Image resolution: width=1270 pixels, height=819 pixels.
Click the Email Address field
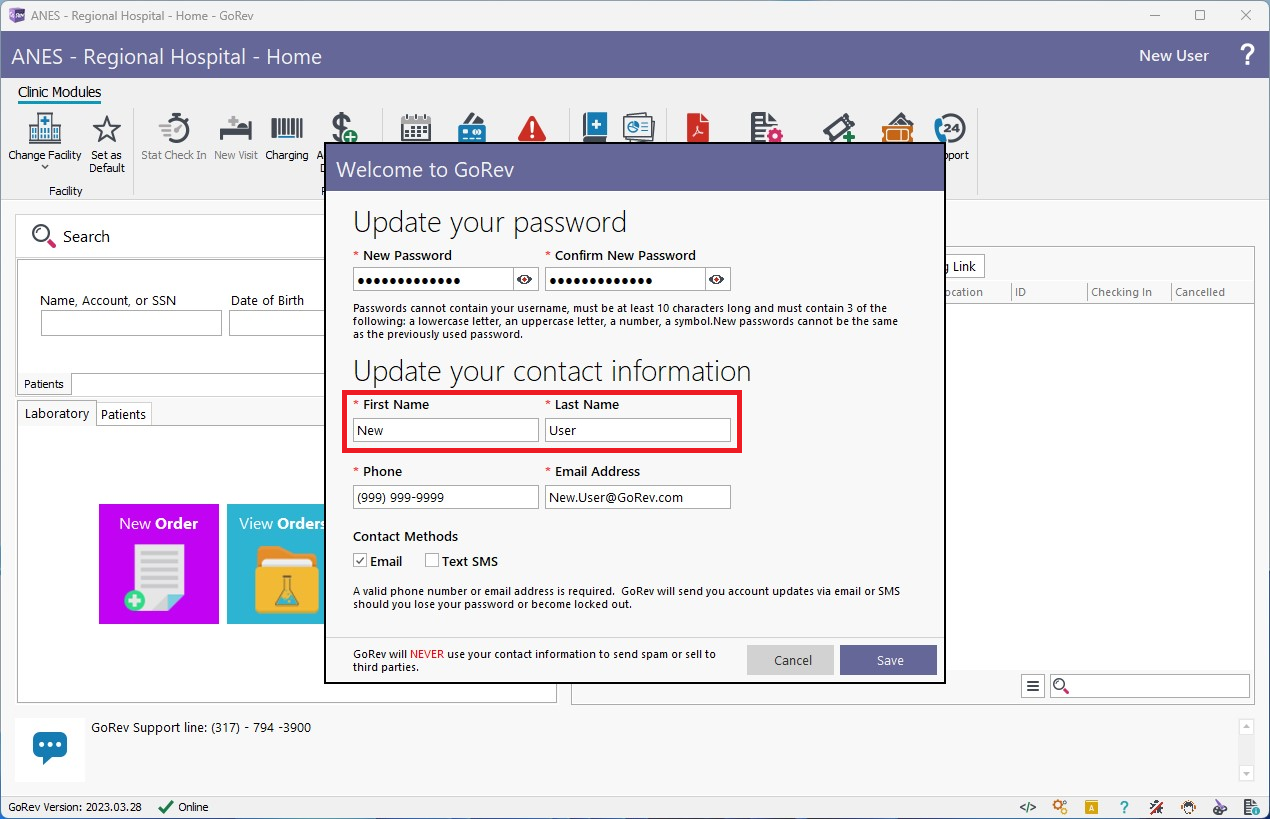638,497
